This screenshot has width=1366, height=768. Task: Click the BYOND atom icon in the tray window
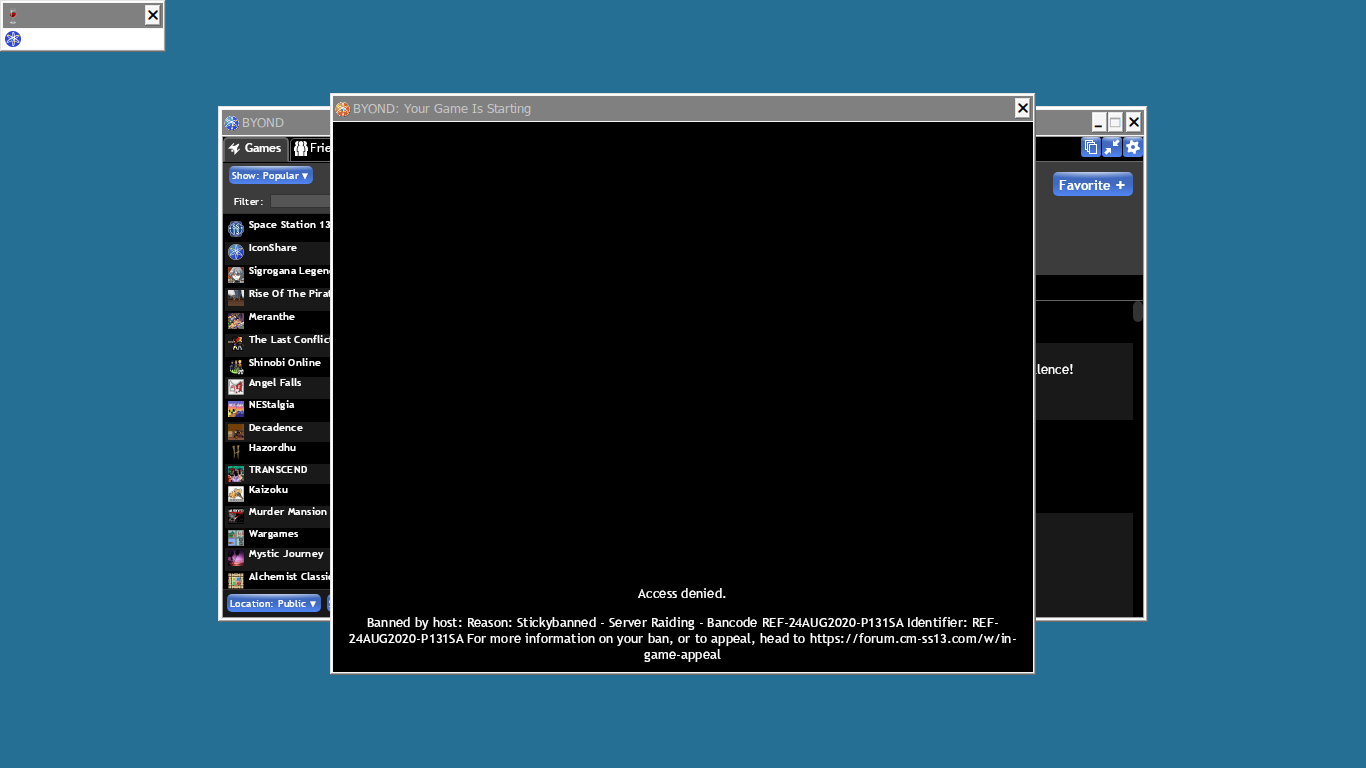(13, 39)
